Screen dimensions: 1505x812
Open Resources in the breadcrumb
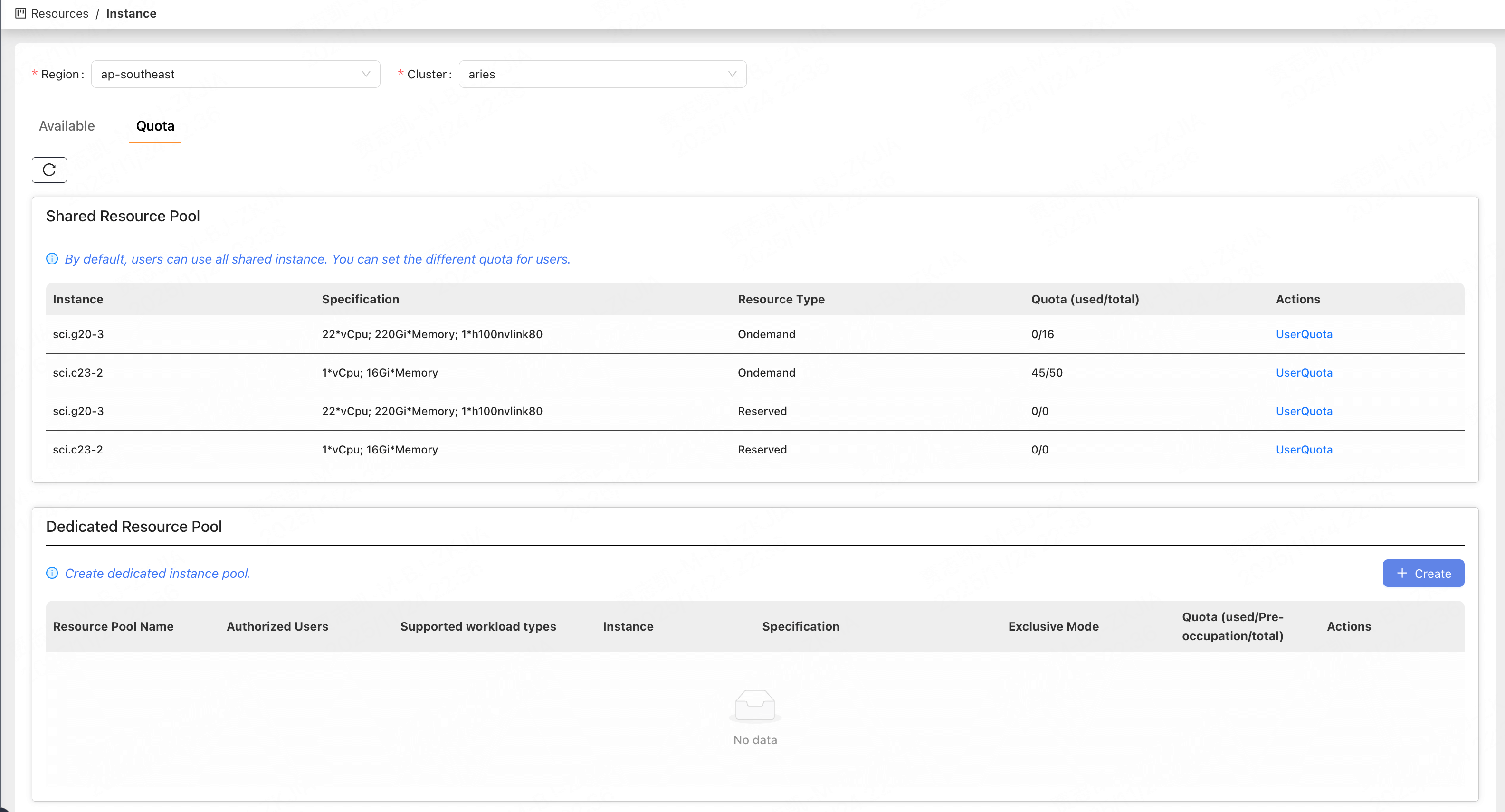59,13
